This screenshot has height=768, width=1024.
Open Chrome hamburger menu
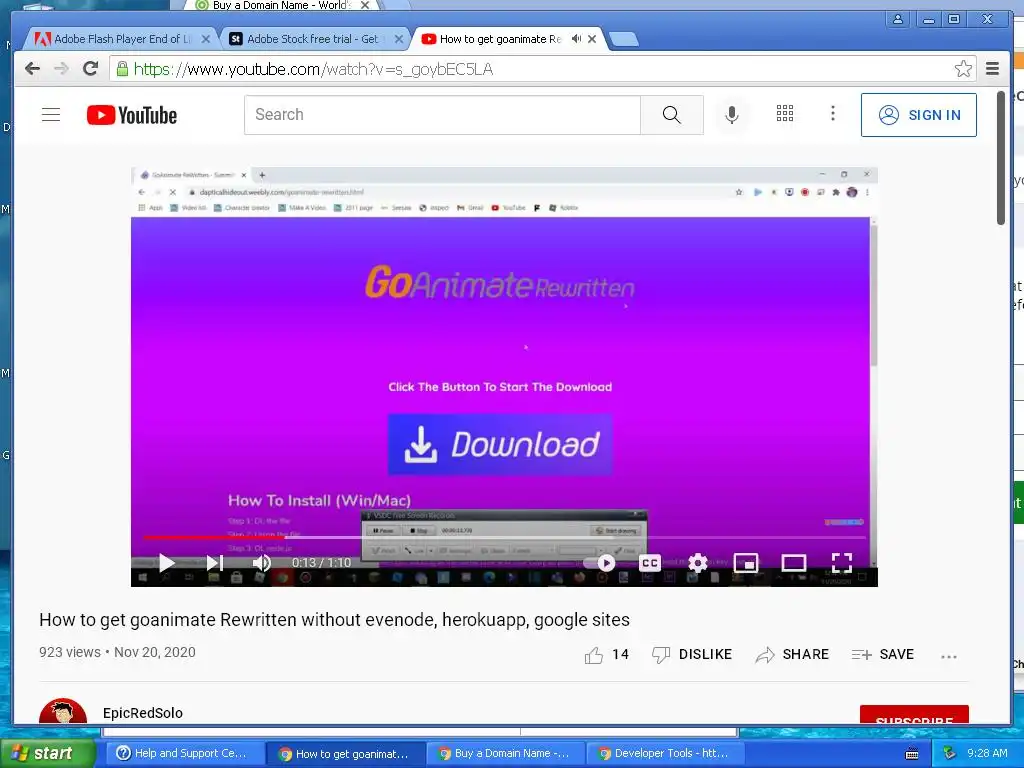coord(992,69)
